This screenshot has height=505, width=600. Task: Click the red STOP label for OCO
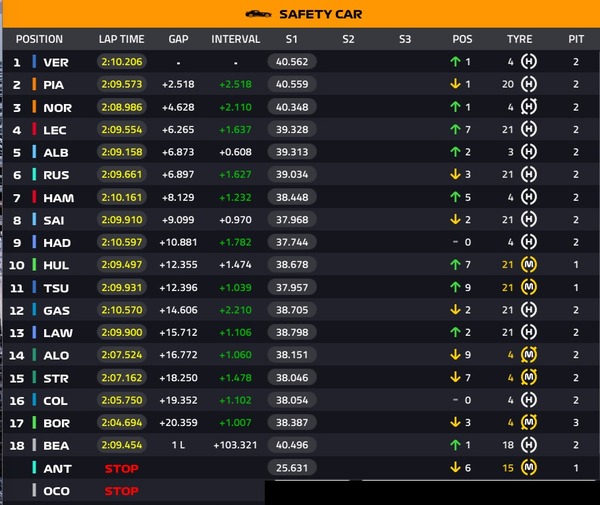pos(122,491)
